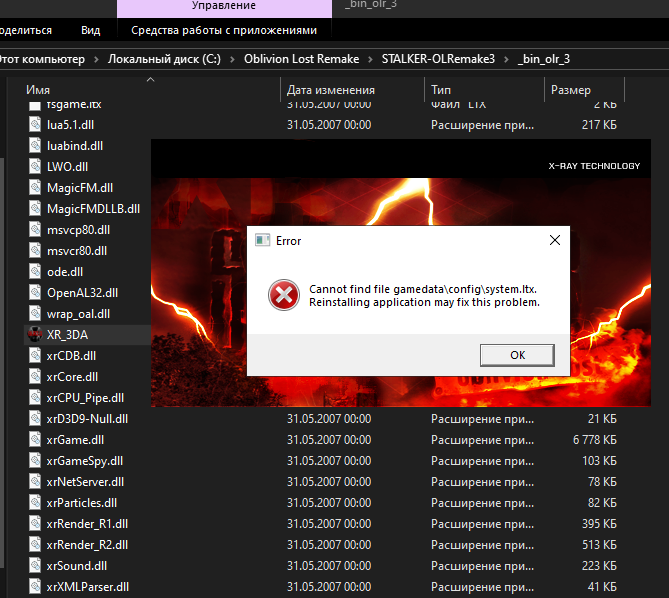
Task: Expand chevron after STALKER-OLRemake3
Action: coord(506,59)
